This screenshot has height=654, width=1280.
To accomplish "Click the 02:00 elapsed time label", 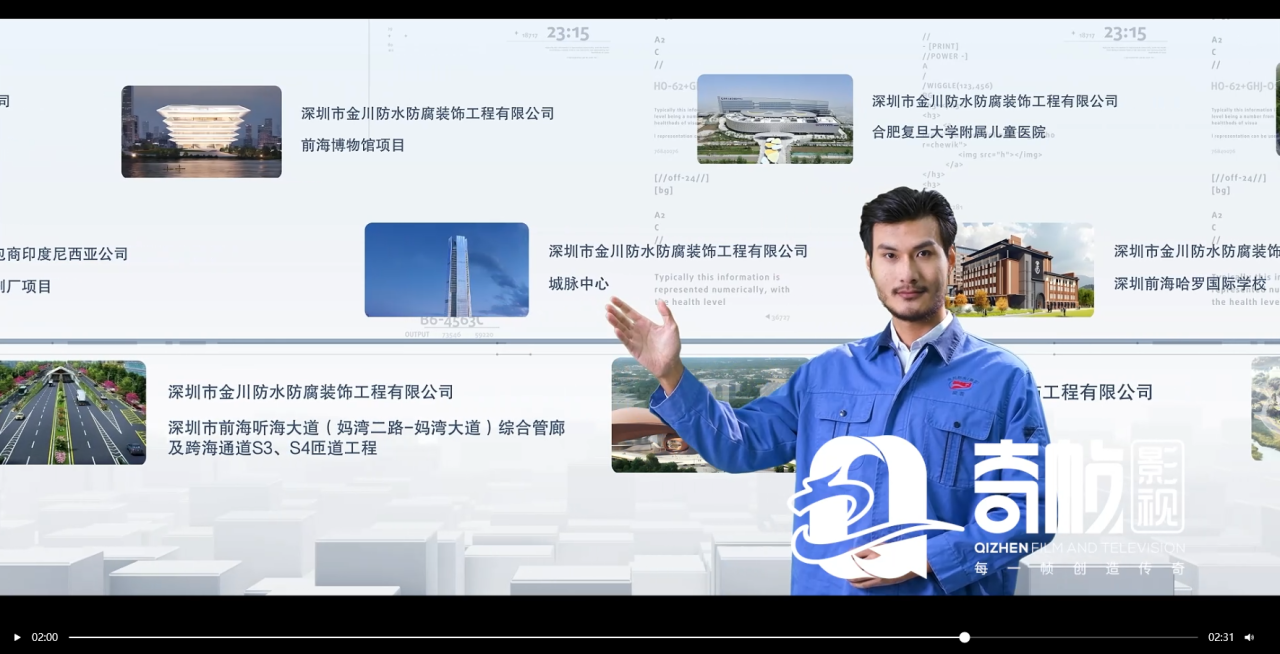I will point(45,637).
